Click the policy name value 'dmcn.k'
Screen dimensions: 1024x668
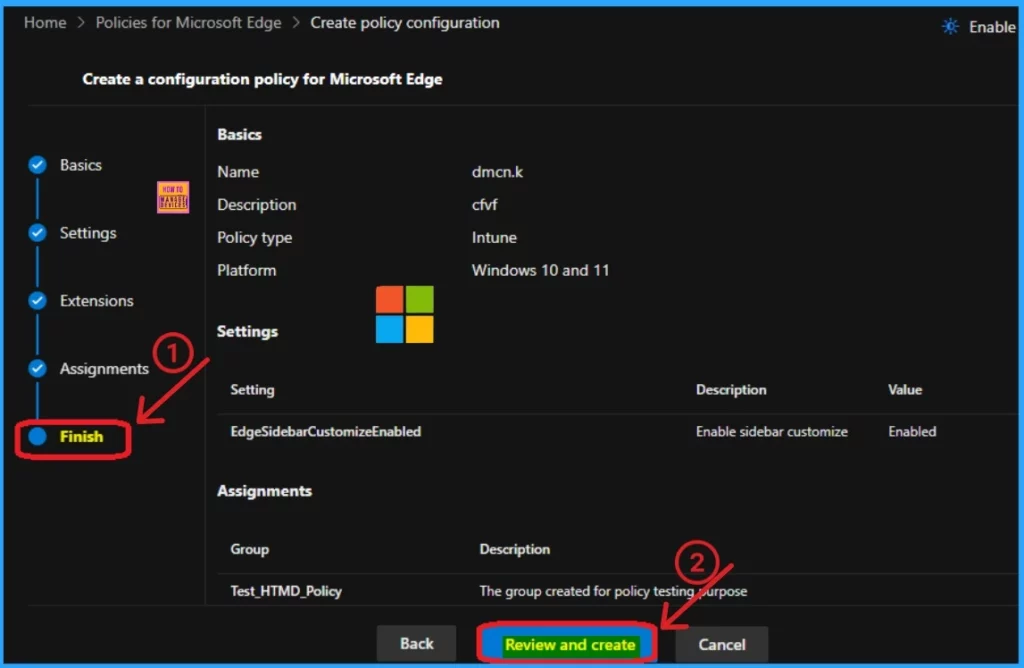497,172
